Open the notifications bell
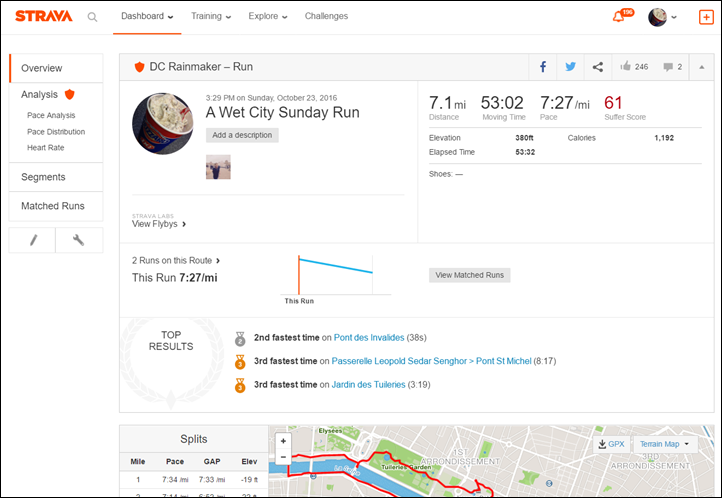Image resolution: width=722 pixels, height=498 pixels. pyautogui.click(x=618, y=17)
